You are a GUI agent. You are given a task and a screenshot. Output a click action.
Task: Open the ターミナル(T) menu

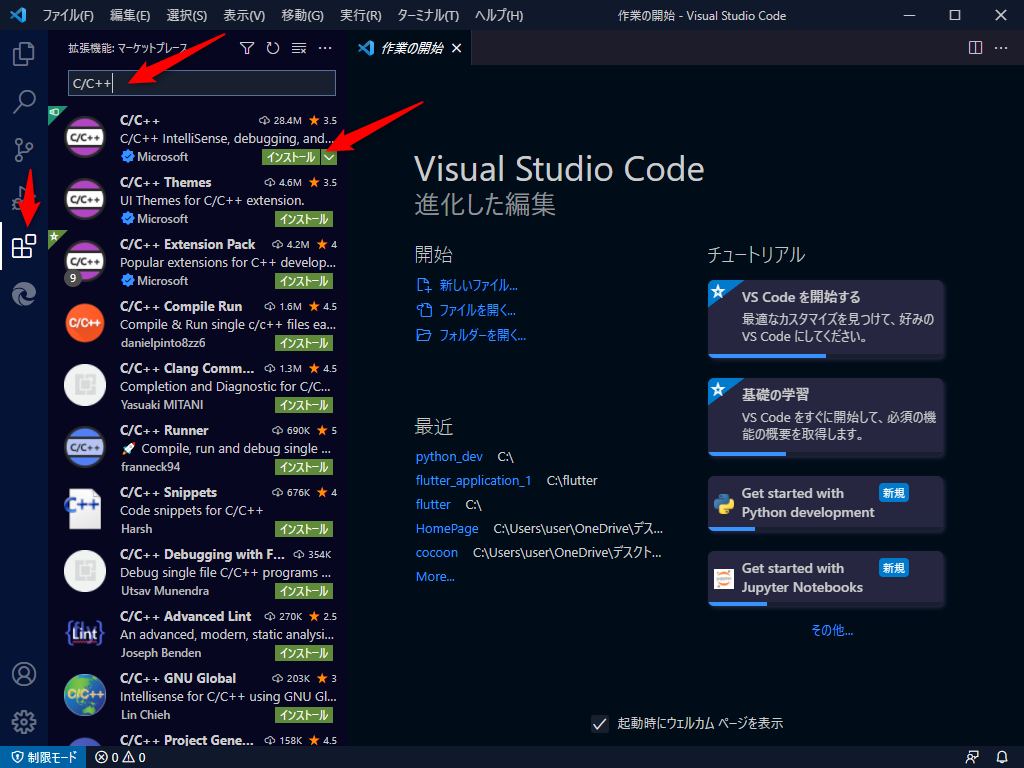pyautogui.click(x=428, y=15)
